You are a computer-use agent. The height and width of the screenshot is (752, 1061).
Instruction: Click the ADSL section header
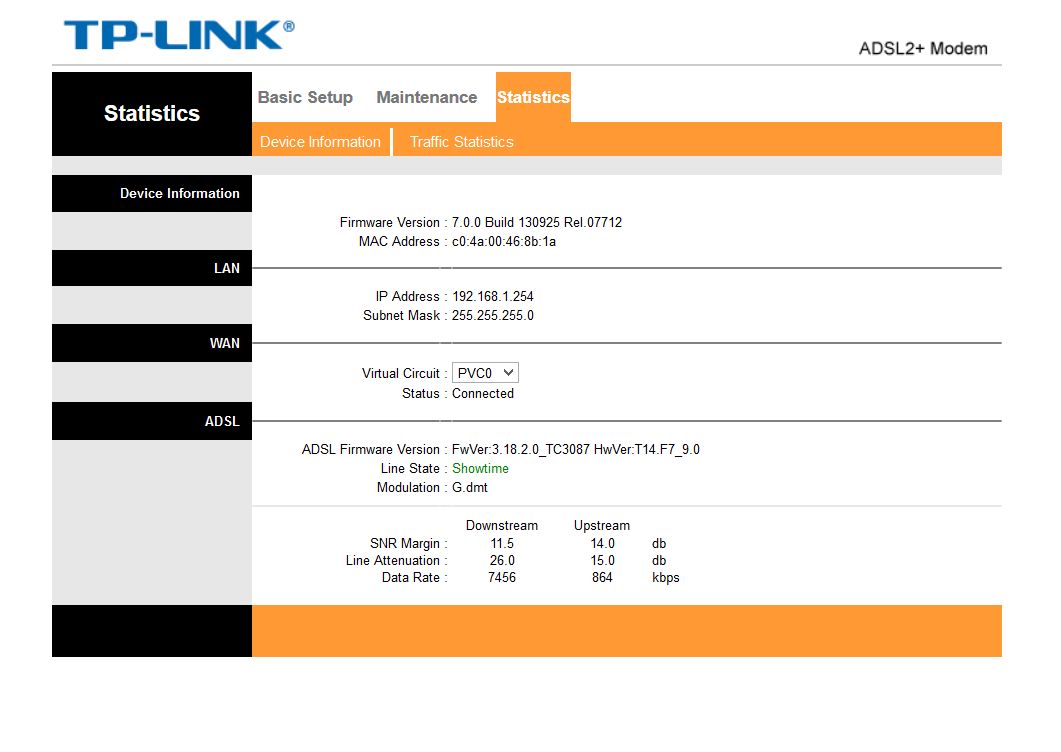(222, 421)
